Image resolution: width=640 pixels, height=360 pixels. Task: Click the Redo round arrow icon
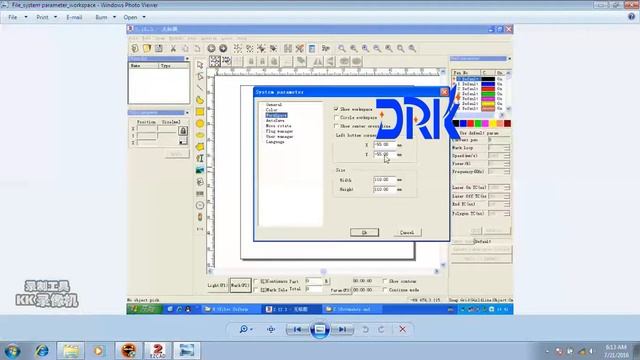(223, 48)
